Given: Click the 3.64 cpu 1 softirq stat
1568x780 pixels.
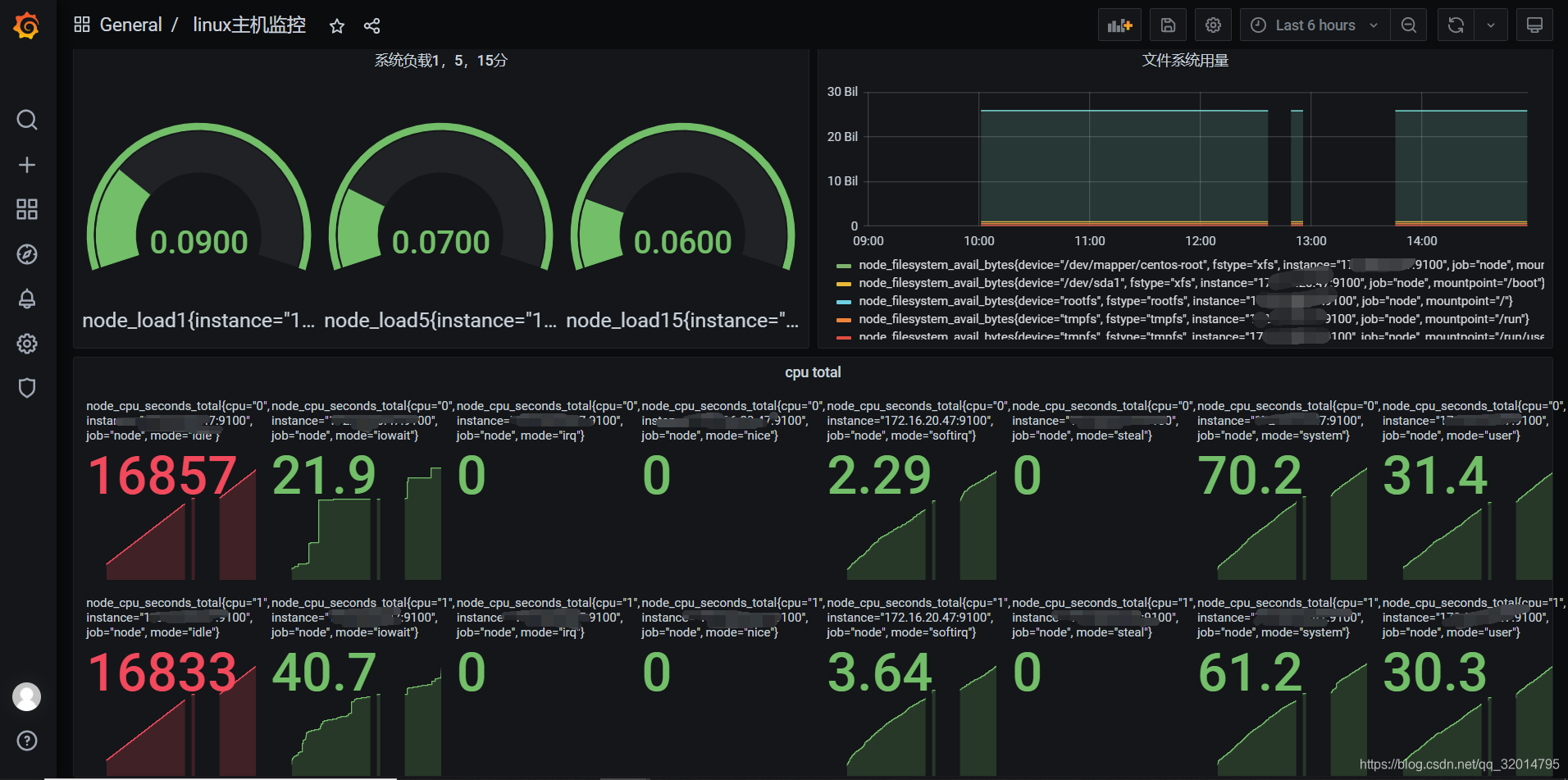Looking at the screenshot, I should coord(879,673).
